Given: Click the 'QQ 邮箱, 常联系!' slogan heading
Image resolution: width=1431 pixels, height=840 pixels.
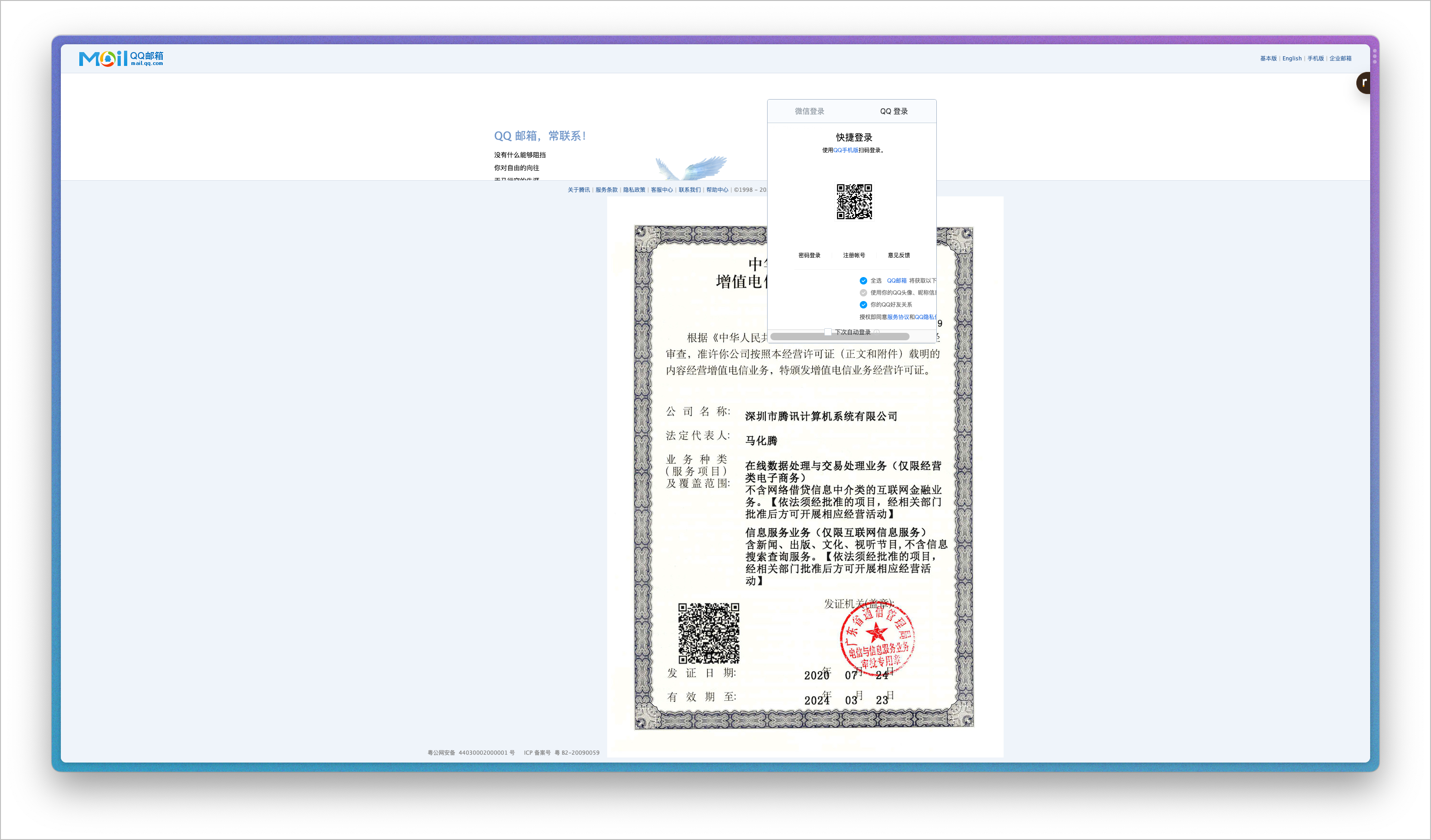Looking at the screenshot, I should pyautogui.click(x=539, y=136).
